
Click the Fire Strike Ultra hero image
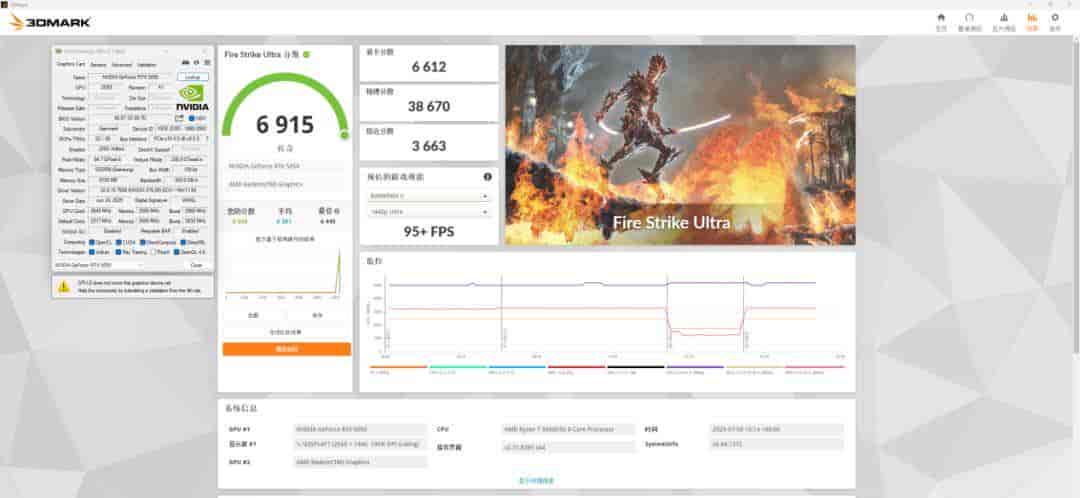[681, 145]
